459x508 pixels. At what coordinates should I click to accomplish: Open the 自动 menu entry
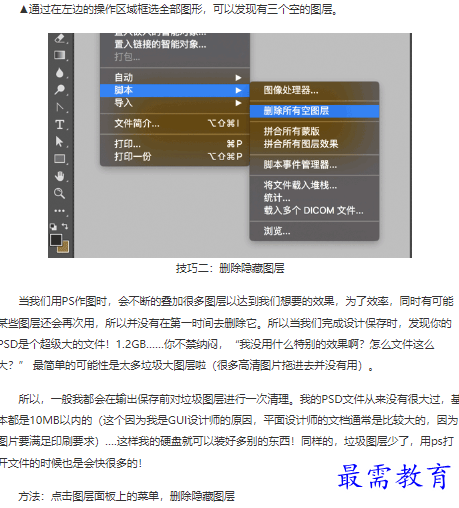pos(175,78)
